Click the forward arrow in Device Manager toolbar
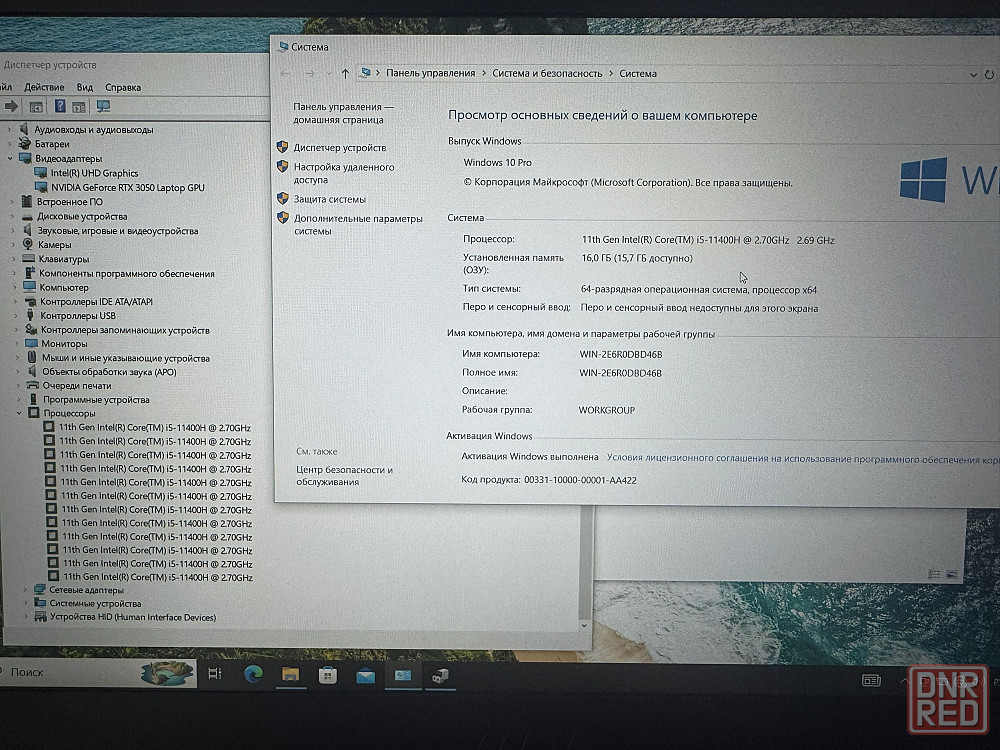This screenshot has width=1000, height=750. (x=11, y=107)
